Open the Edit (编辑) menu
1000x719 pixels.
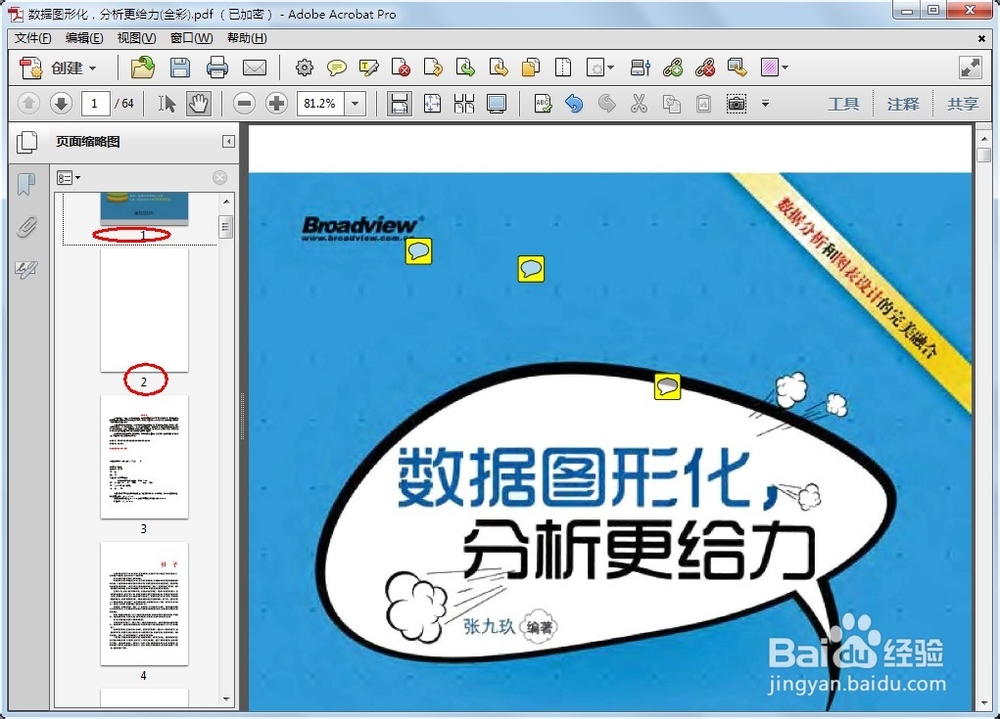[84, 38]
